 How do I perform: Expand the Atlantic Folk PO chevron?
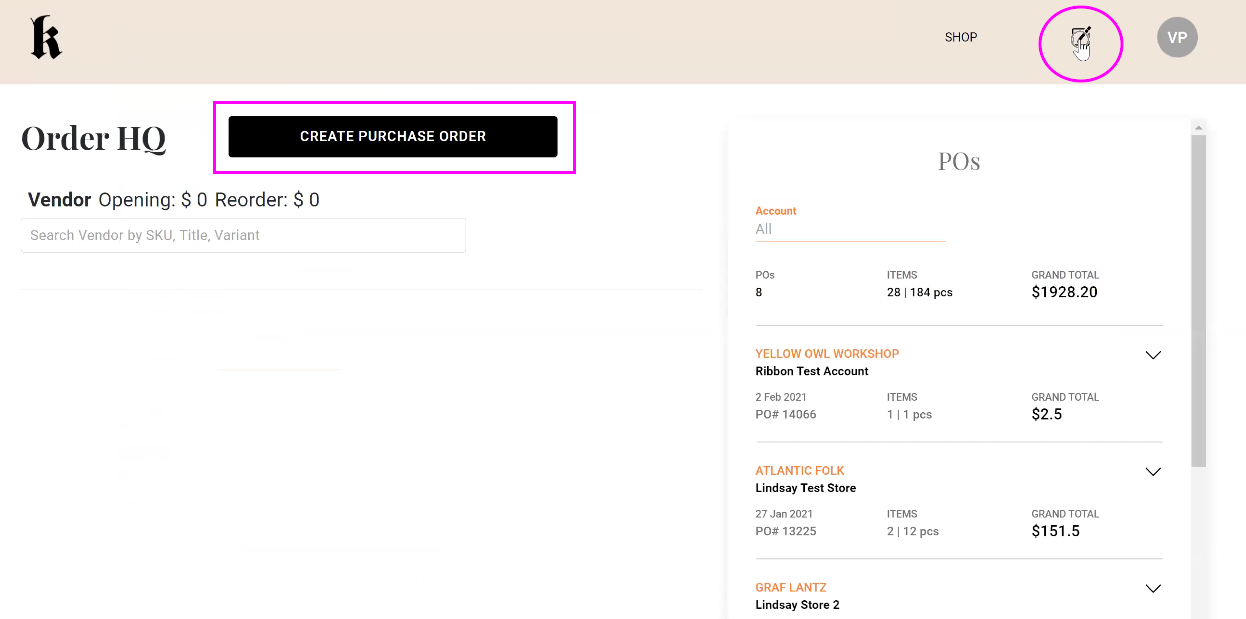pyautogui.click(x=1153, y=472)
